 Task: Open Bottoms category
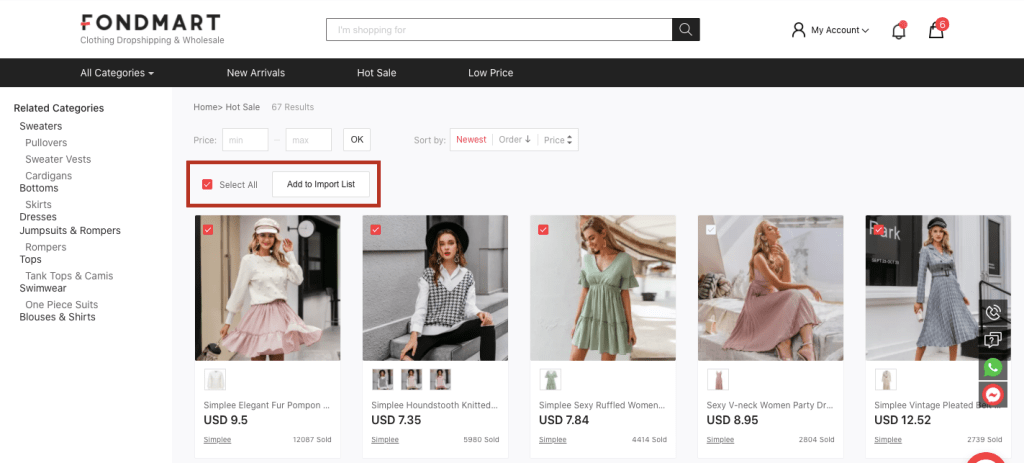[39, 188]
